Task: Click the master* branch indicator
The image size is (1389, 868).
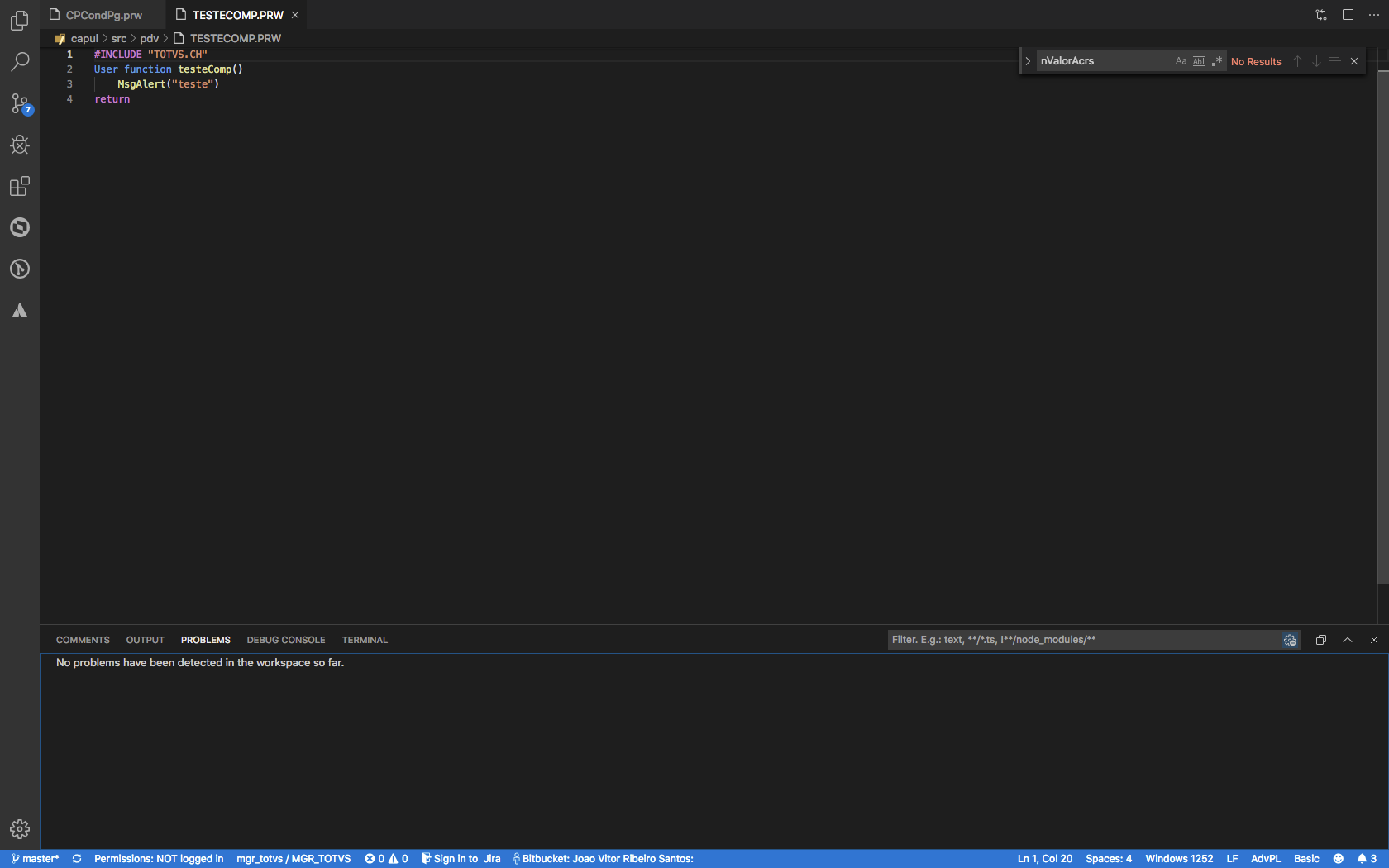Action: click(33, 858)
